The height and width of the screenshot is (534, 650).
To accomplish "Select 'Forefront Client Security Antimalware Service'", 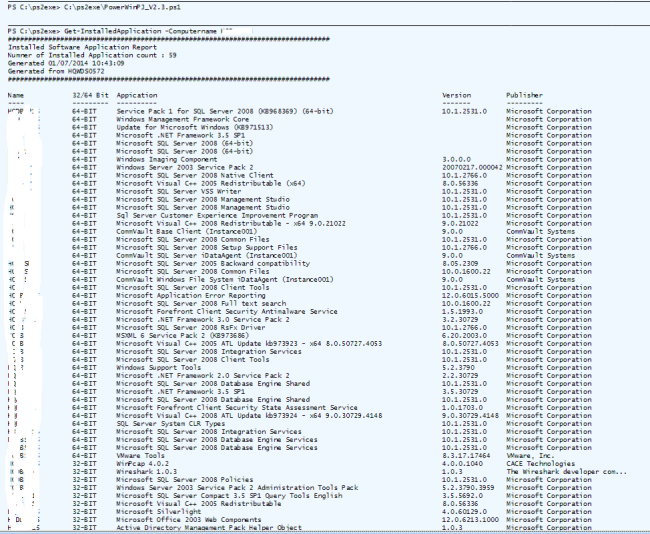I will [x=247, y=311].
